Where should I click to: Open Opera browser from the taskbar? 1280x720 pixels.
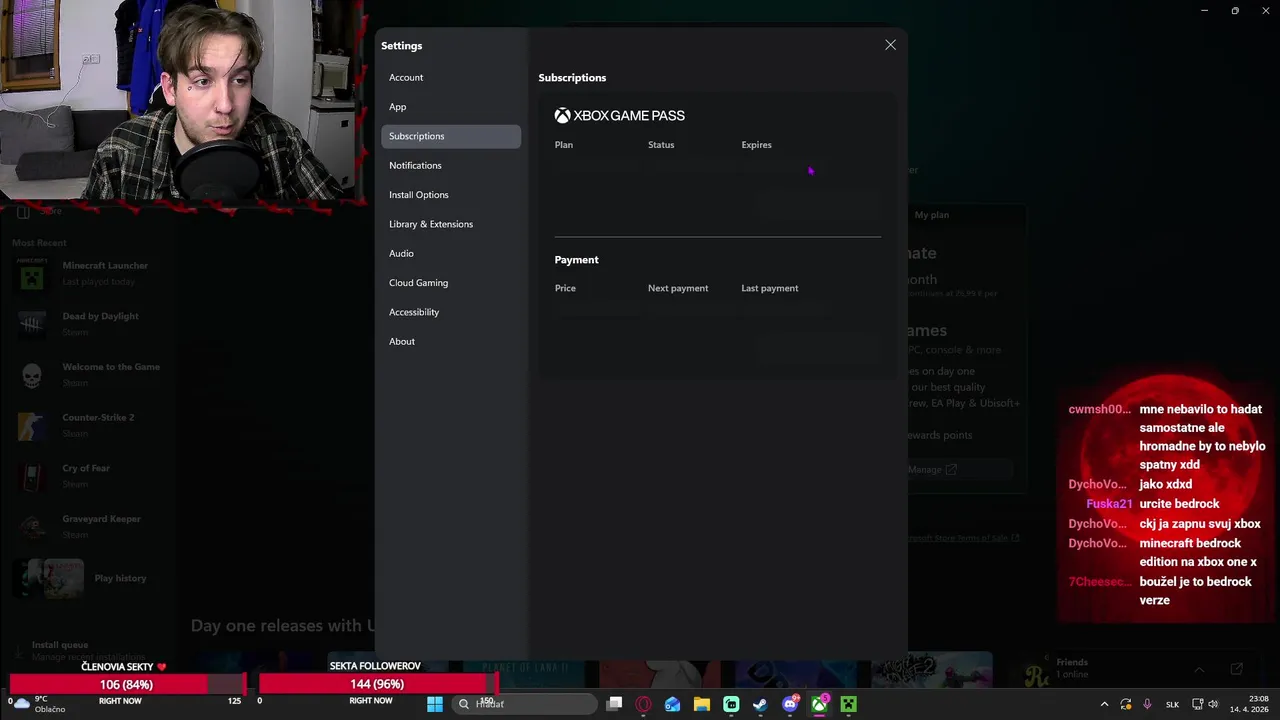tap(643, 704)
